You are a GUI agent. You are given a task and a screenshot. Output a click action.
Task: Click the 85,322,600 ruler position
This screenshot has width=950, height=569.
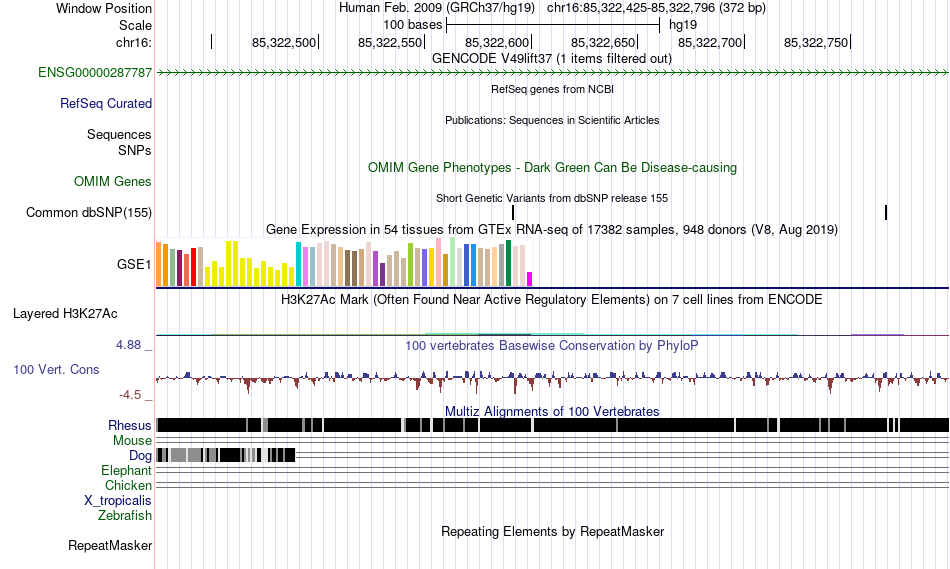coord(497,42)
